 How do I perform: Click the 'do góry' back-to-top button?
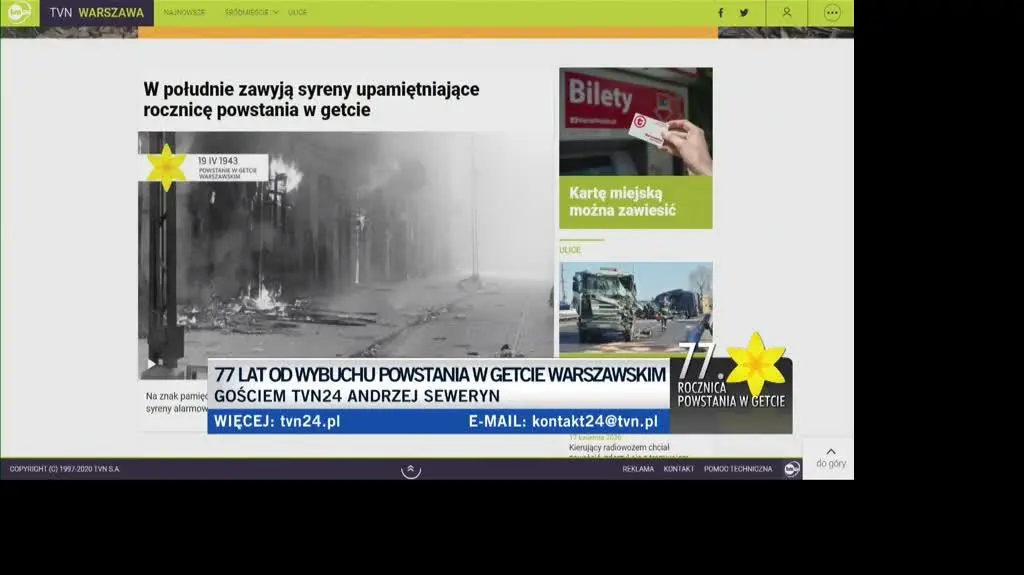tap(830, 458)
